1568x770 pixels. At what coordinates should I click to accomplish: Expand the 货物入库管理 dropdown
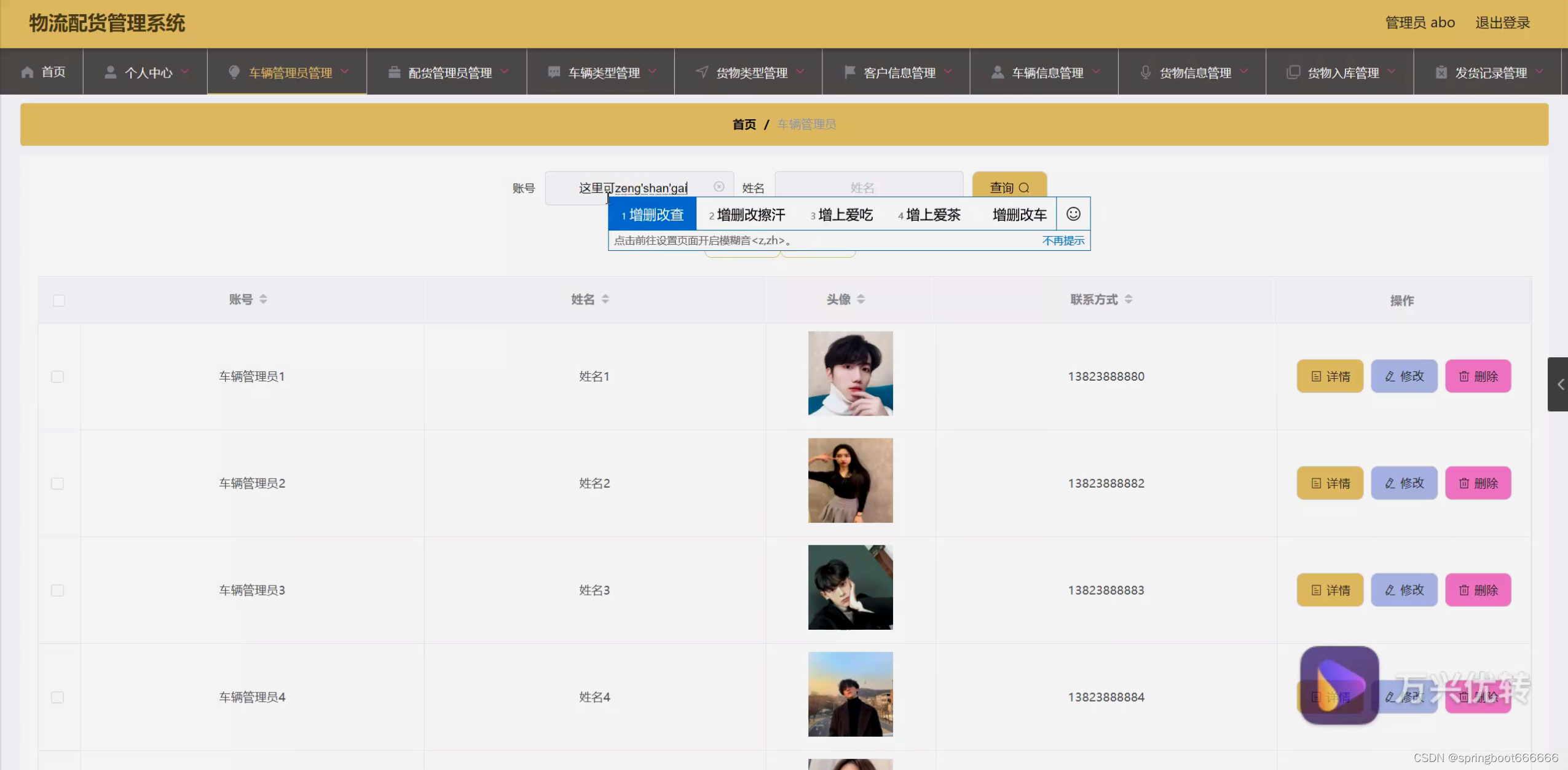pos(1342,73)
